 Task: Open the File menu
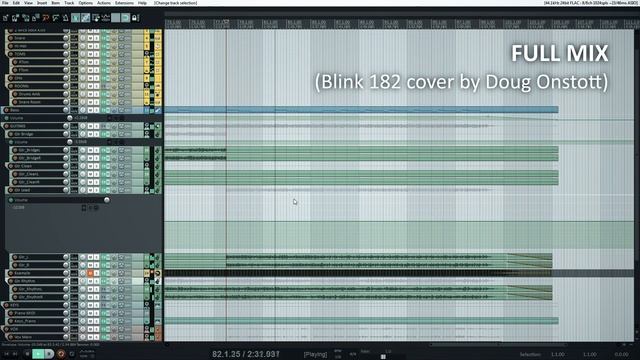point(5,3)
